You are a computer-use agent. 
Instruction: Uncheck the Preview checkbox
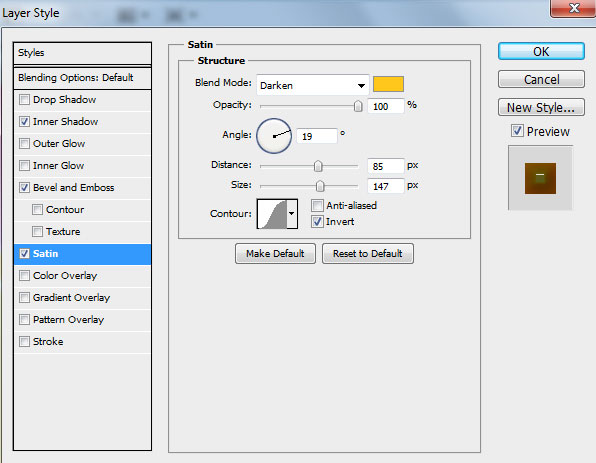tap(517, 131)
